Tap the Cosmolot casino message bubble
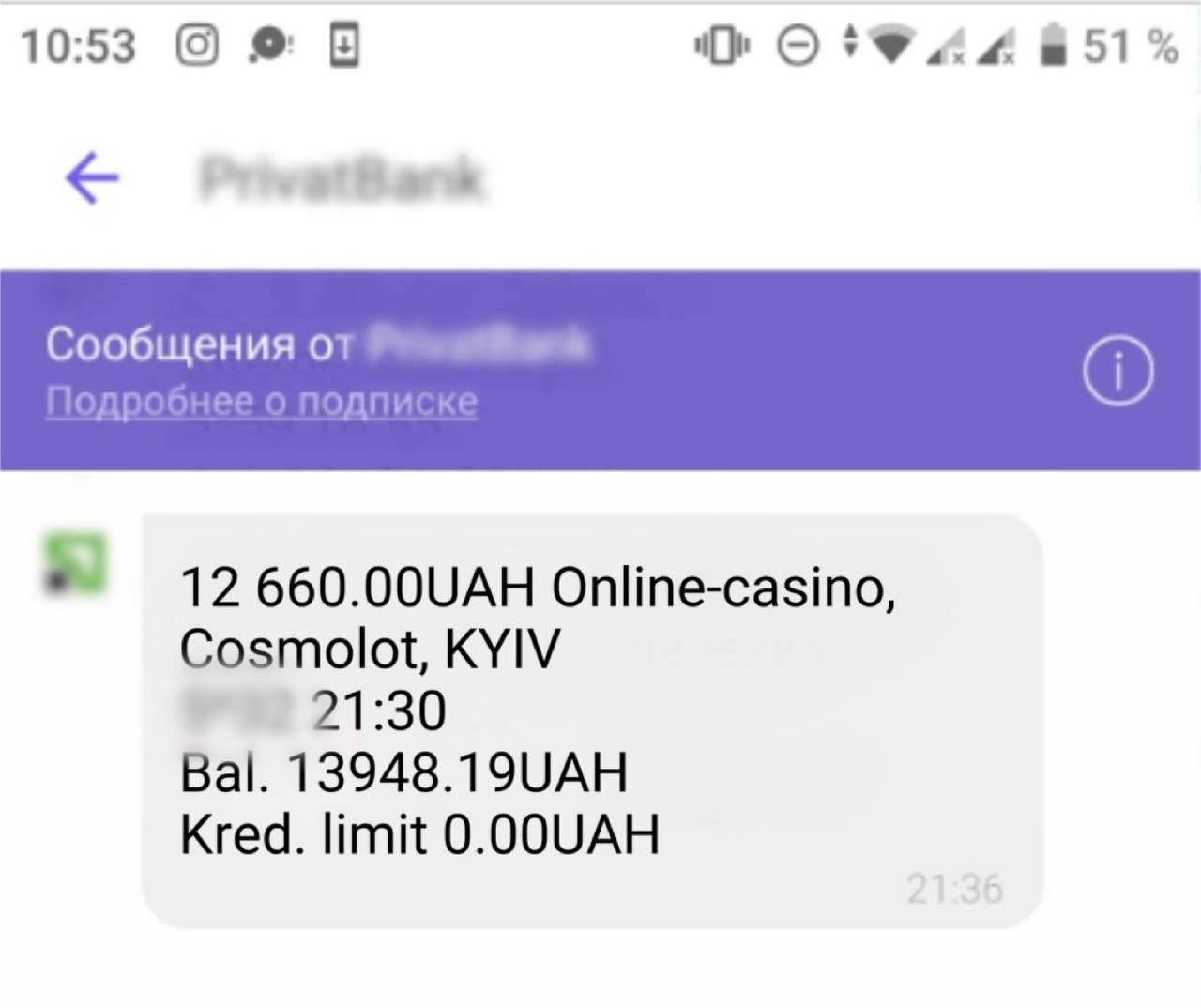1201x1008 pixels. pos(592,721)
